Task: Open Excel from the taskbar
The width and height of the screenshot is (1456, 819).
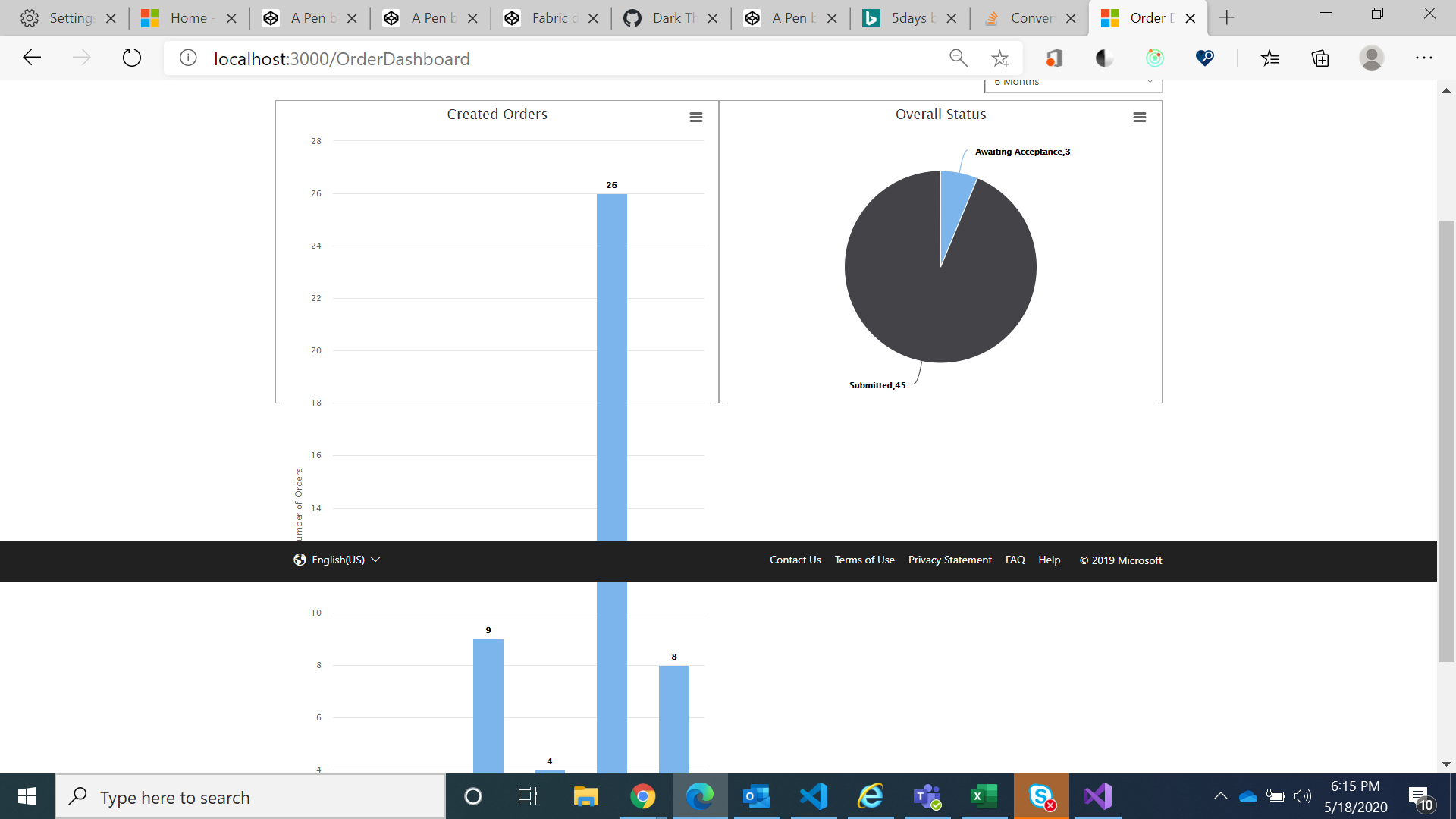Action: click(984, 796)
